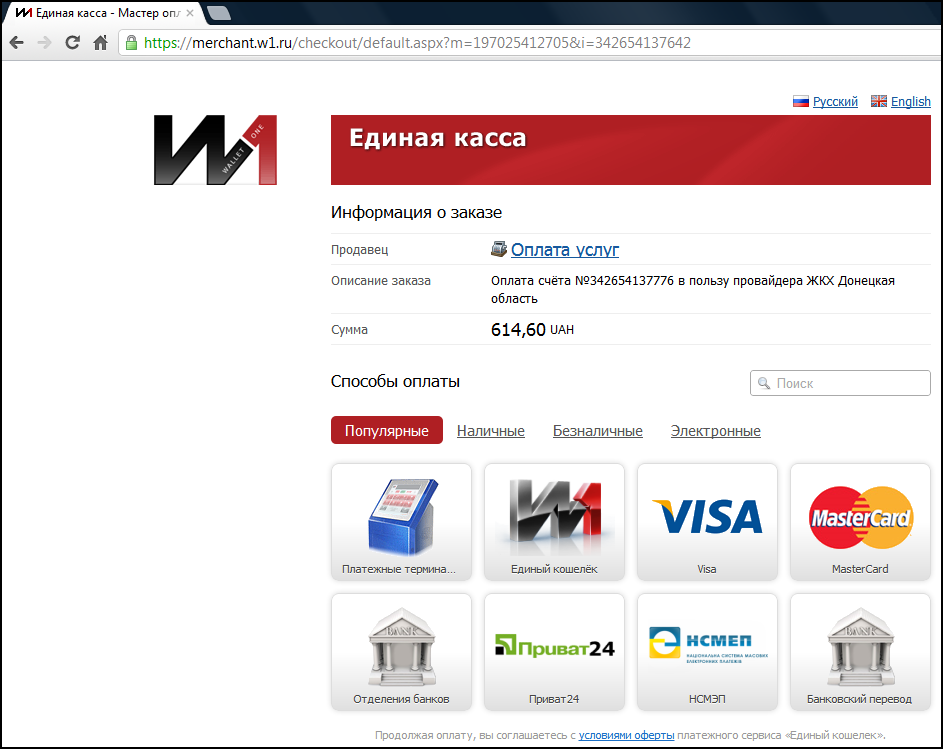Click the UAH currency text

click(562, 330)
